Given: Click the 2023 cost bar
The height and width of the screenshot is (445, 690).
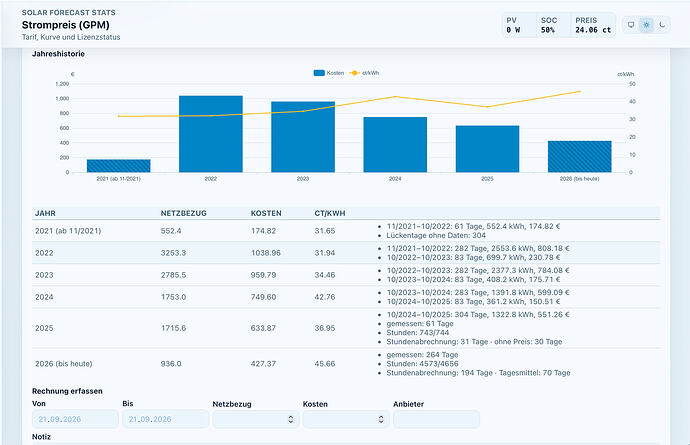Looking at the screenshot, I should (303, 137).
